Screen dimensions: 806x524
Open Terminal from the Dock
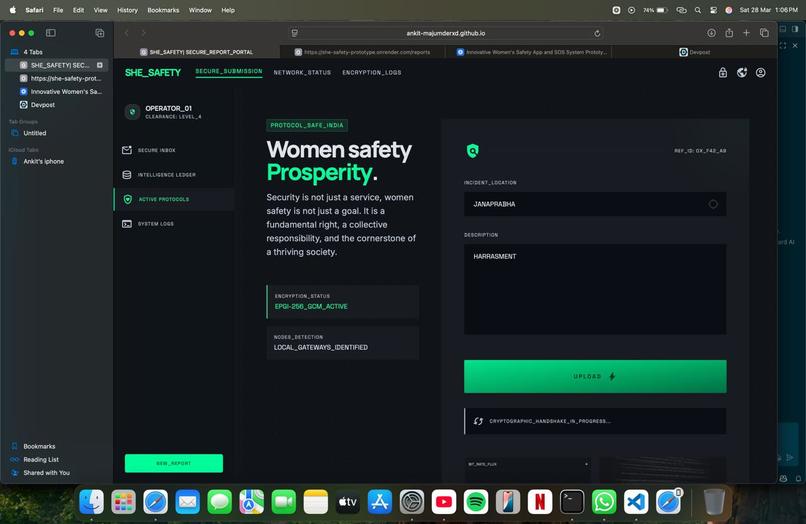coord(572,501)
